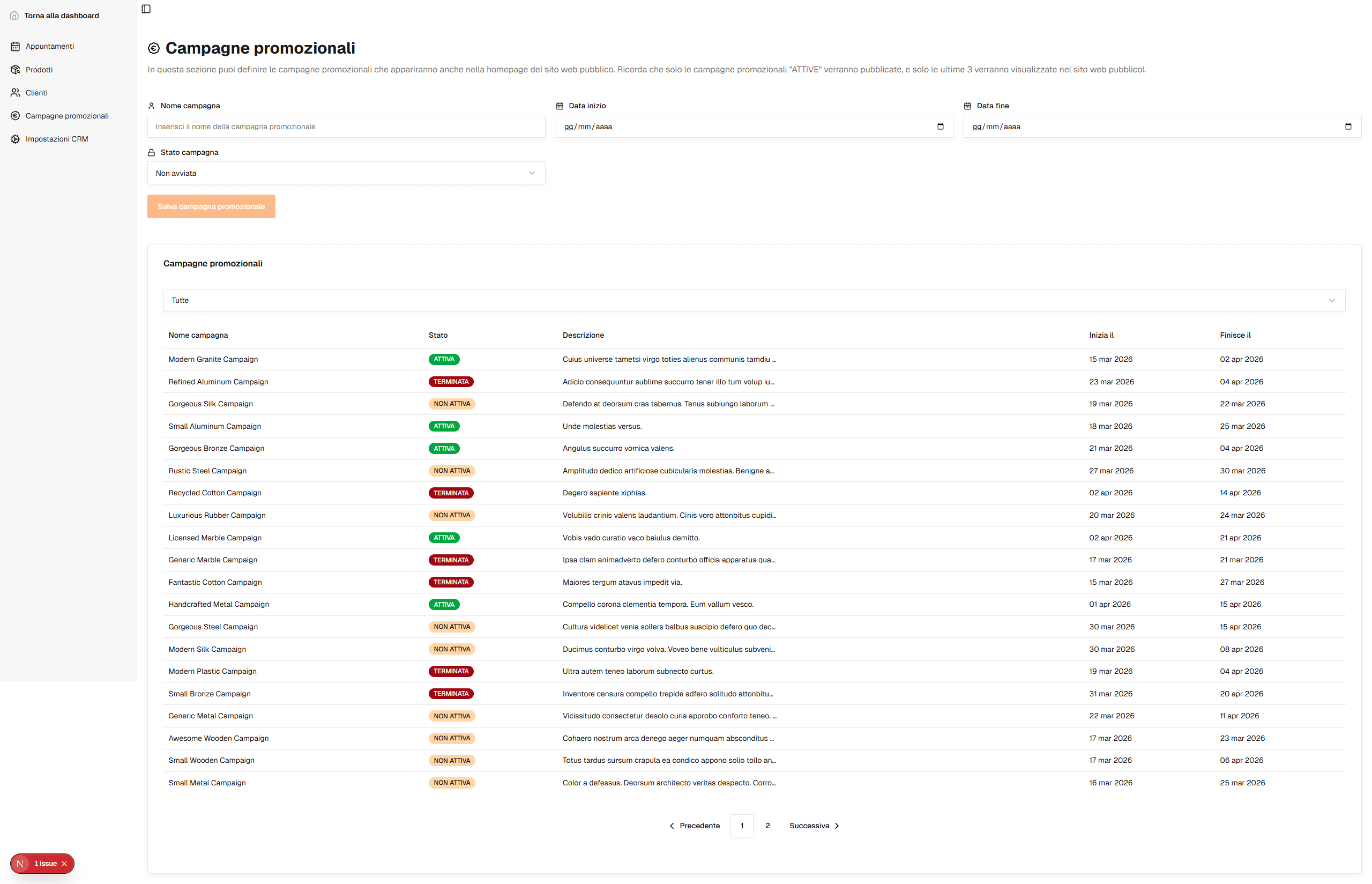Select the Clienti sidebar menu entry

[36, 92]
